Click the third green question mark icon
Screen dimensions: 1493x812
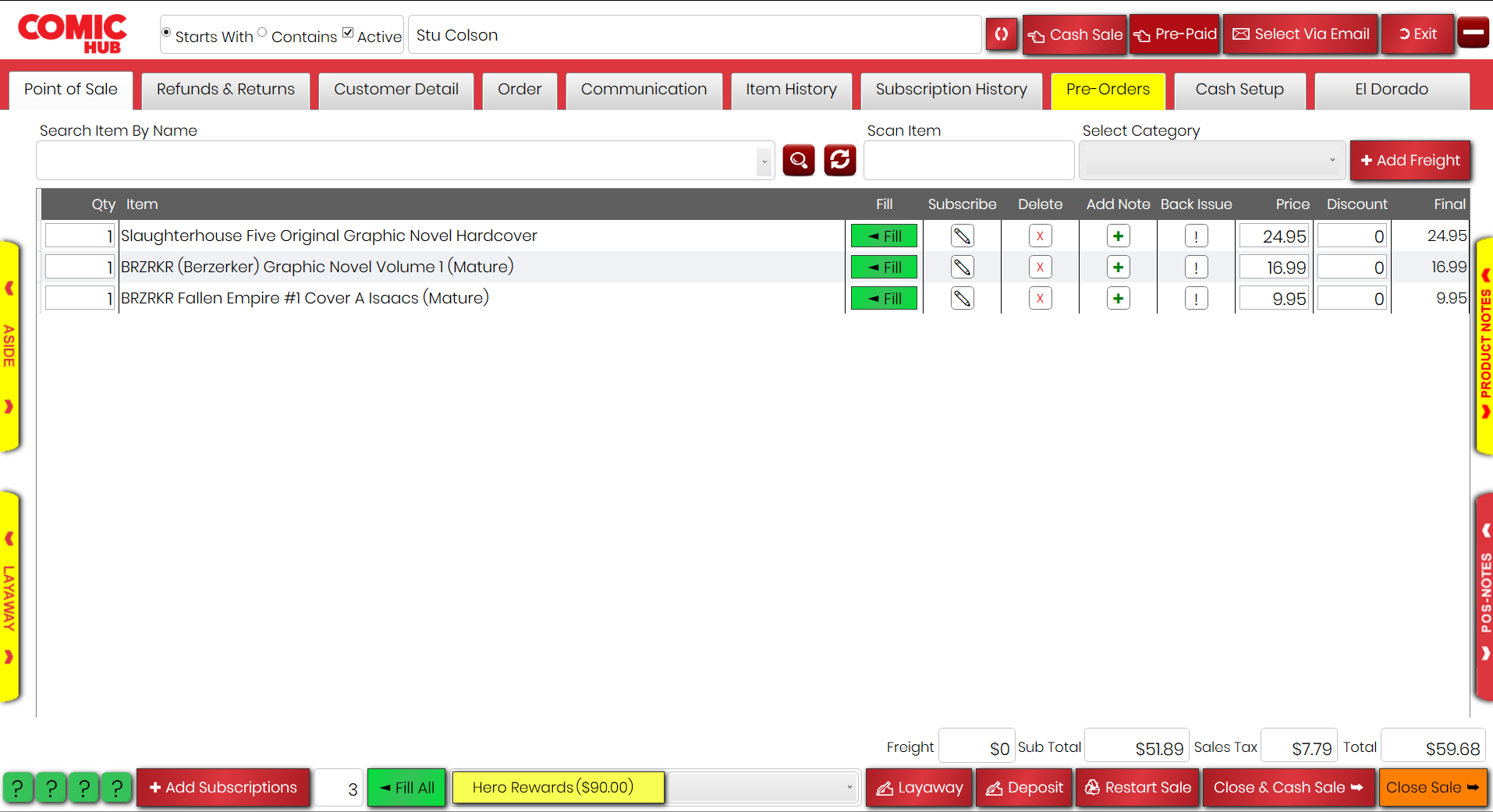pyautogui.click(x=84, y=788)
